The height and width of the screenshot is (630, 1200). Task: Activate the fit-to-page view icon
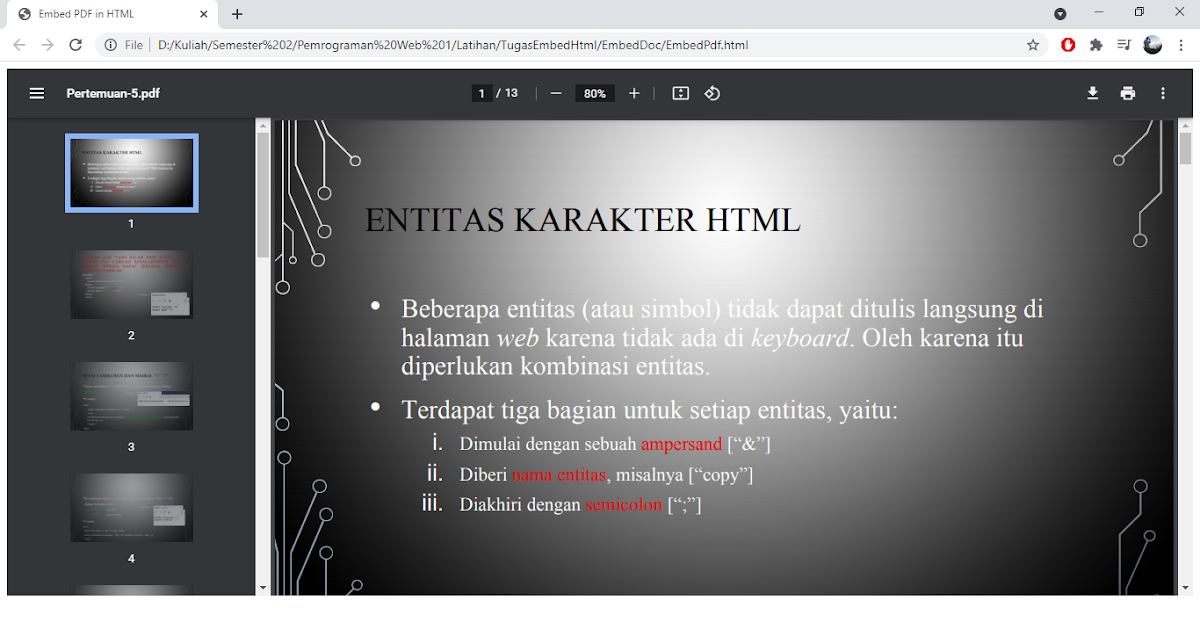(680, 92)
